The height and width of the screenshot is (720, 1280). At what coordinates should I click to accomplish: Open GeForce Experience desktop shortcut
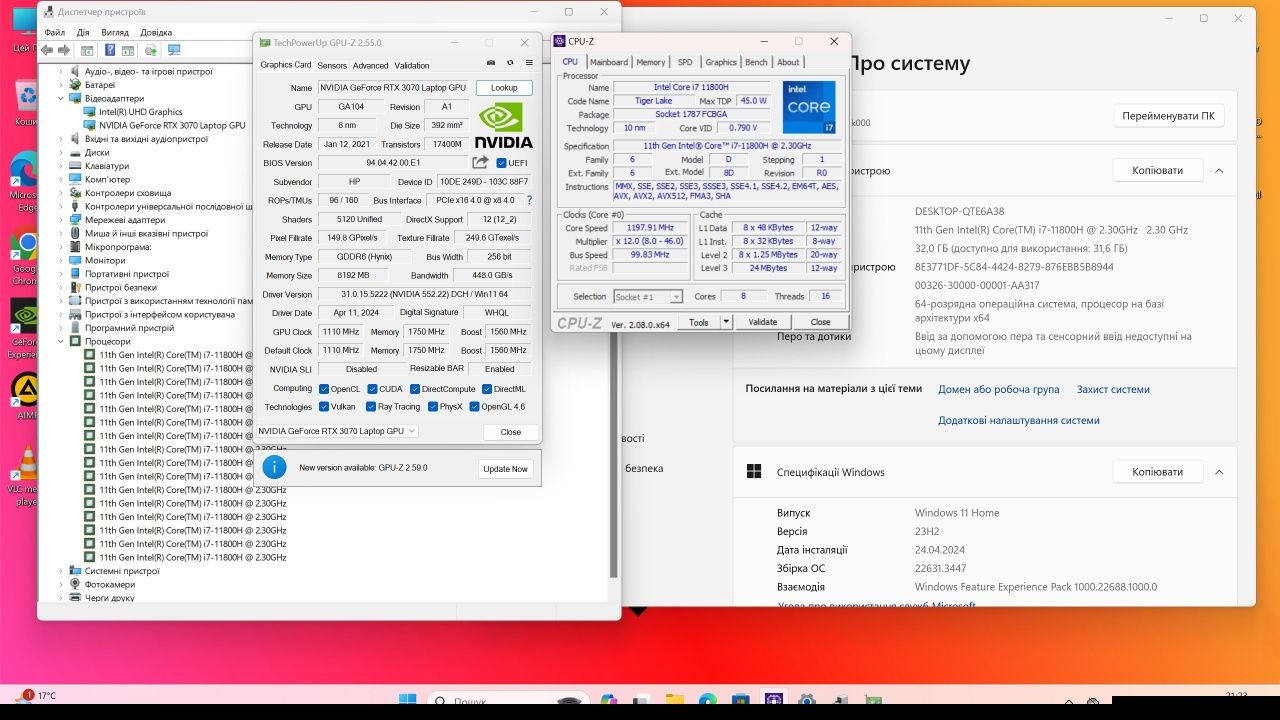(x=24, y=330)
